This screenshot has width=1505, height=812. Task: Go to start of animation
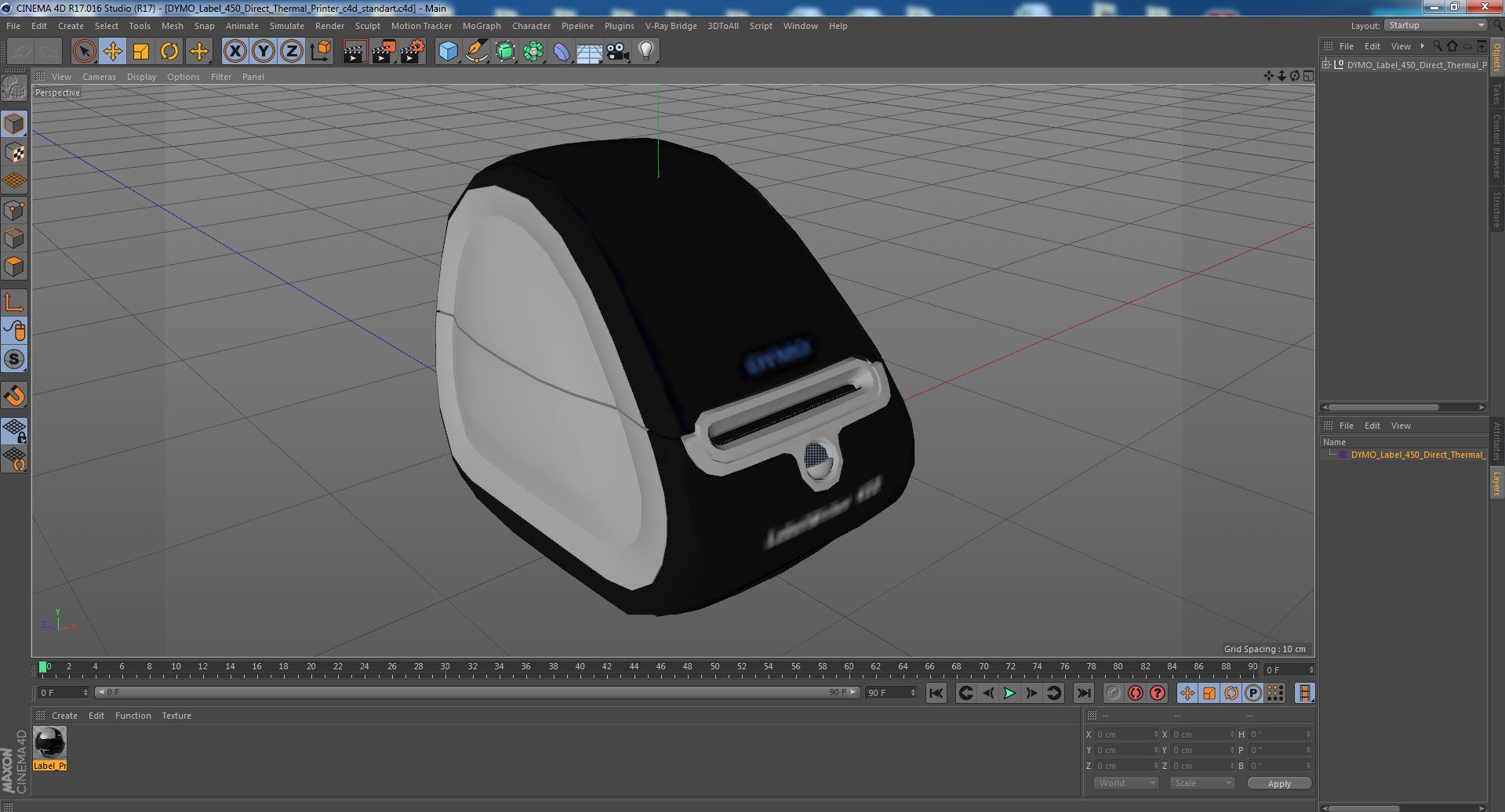pyautogui.click(x=936, y=693)
